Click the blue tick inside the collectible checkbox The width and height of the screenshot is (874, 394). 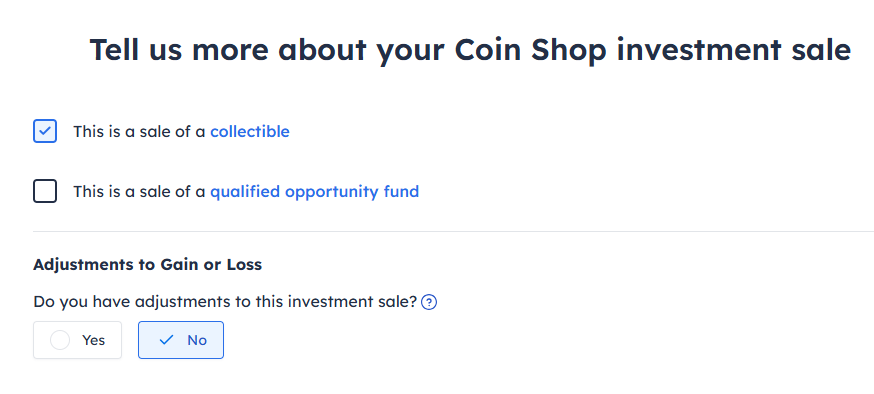45,132
